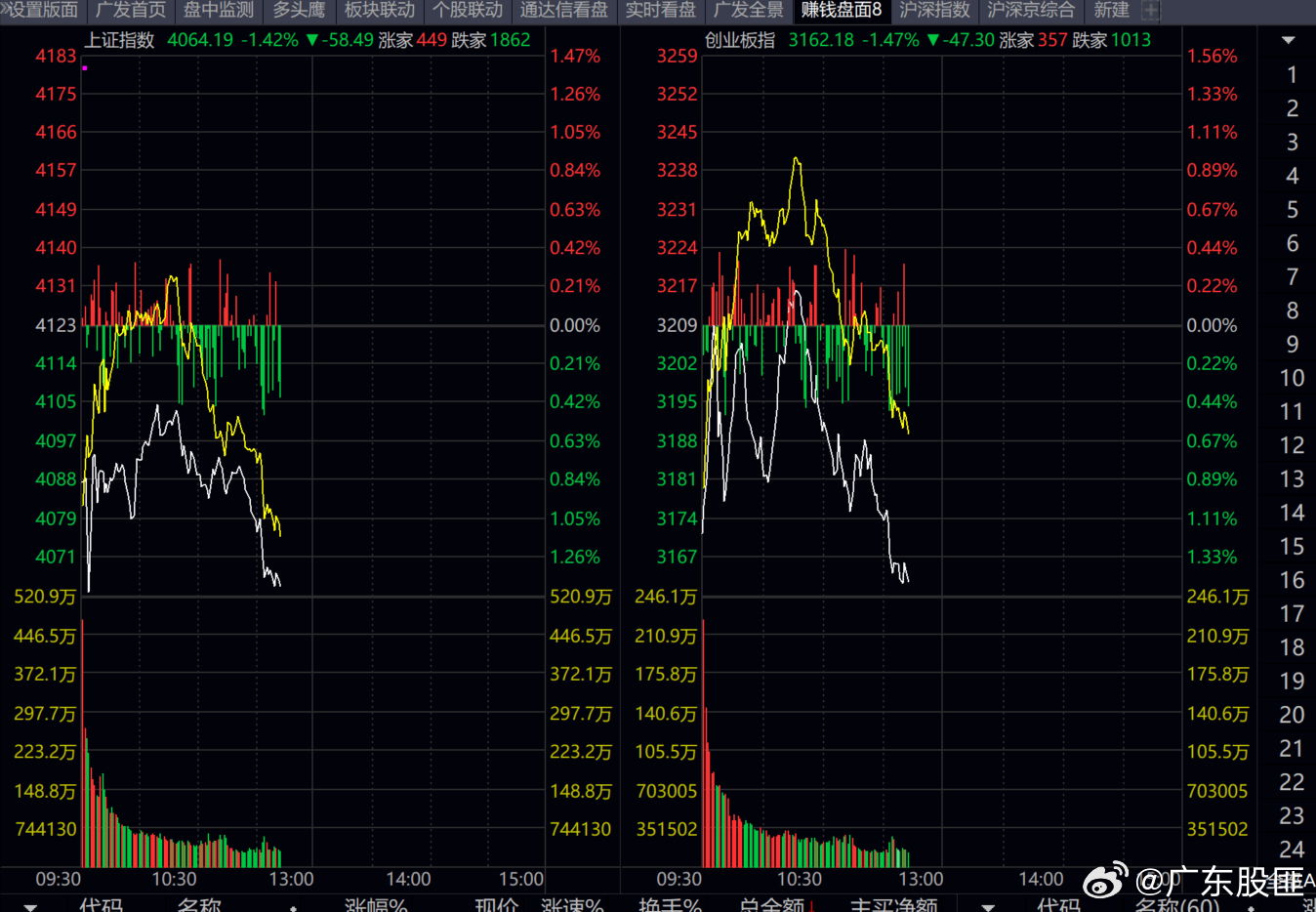This screenshot has width=1316, height=912.
Task: Click the 涨家 357 count
Action: coord(1033,40)
